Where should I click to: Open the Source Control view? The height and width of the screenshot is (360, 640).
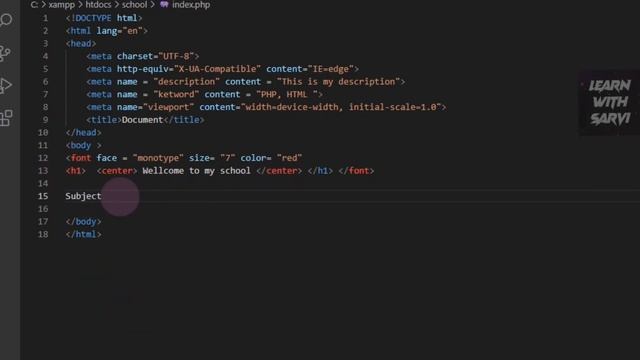[5, 53]
